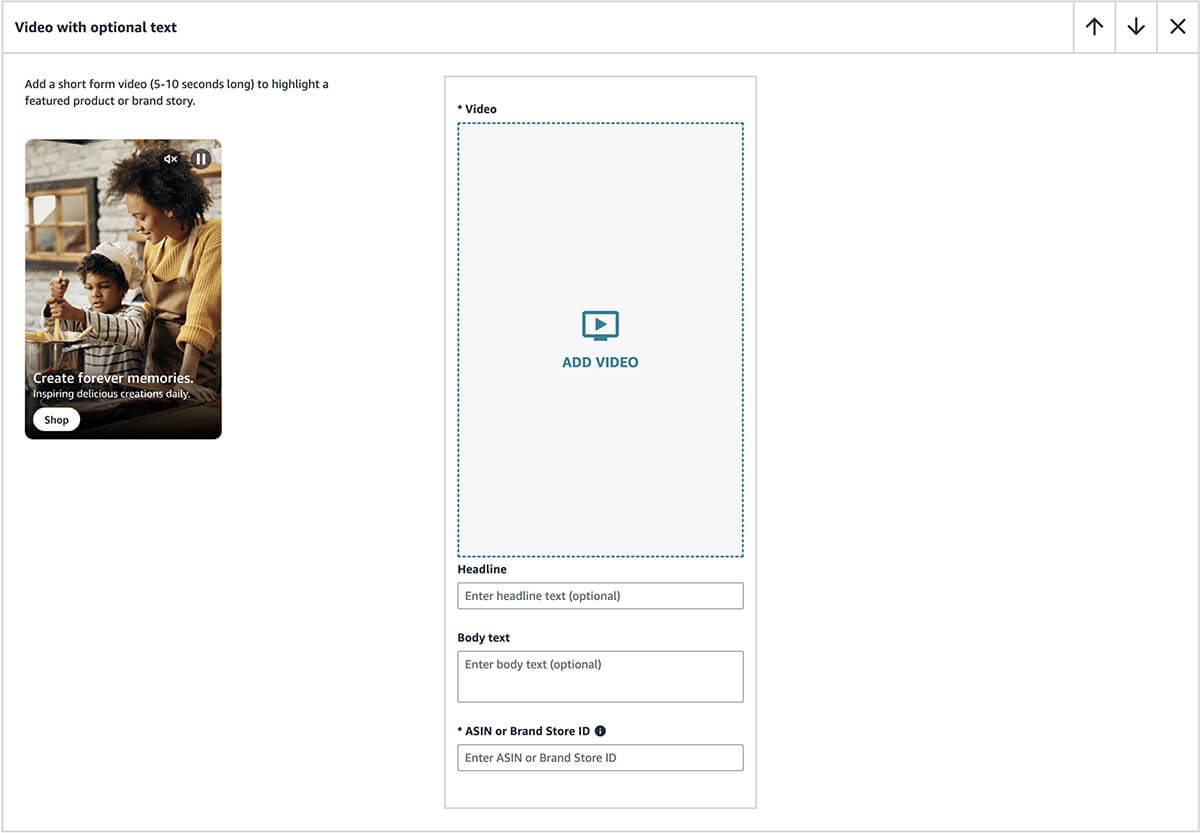Move the video section up using the up arrow
1200x833 pixels.
coord(1093,27)
